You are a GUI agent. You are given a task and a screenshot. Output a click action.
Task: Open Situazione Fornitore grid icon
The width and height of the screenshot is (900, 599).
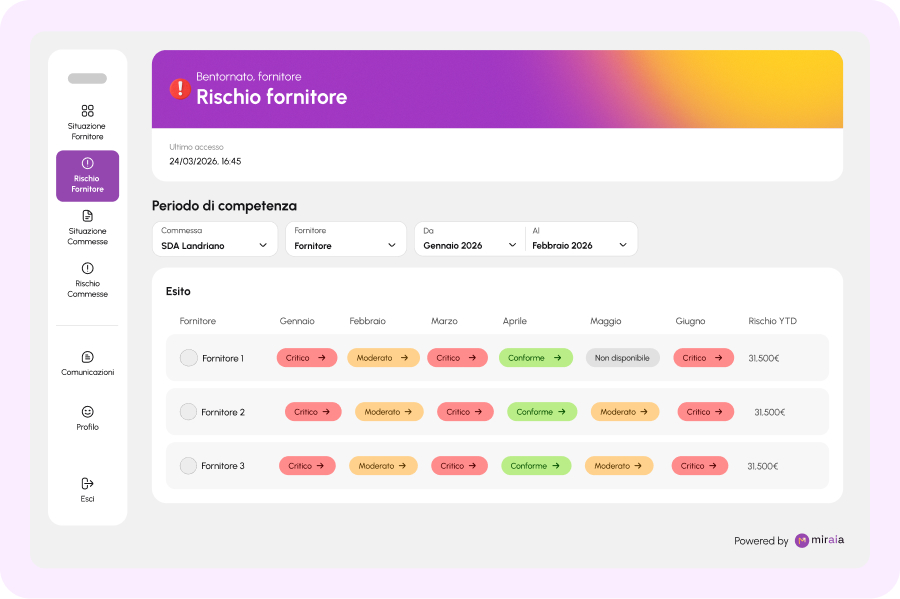tap(87, 110)
